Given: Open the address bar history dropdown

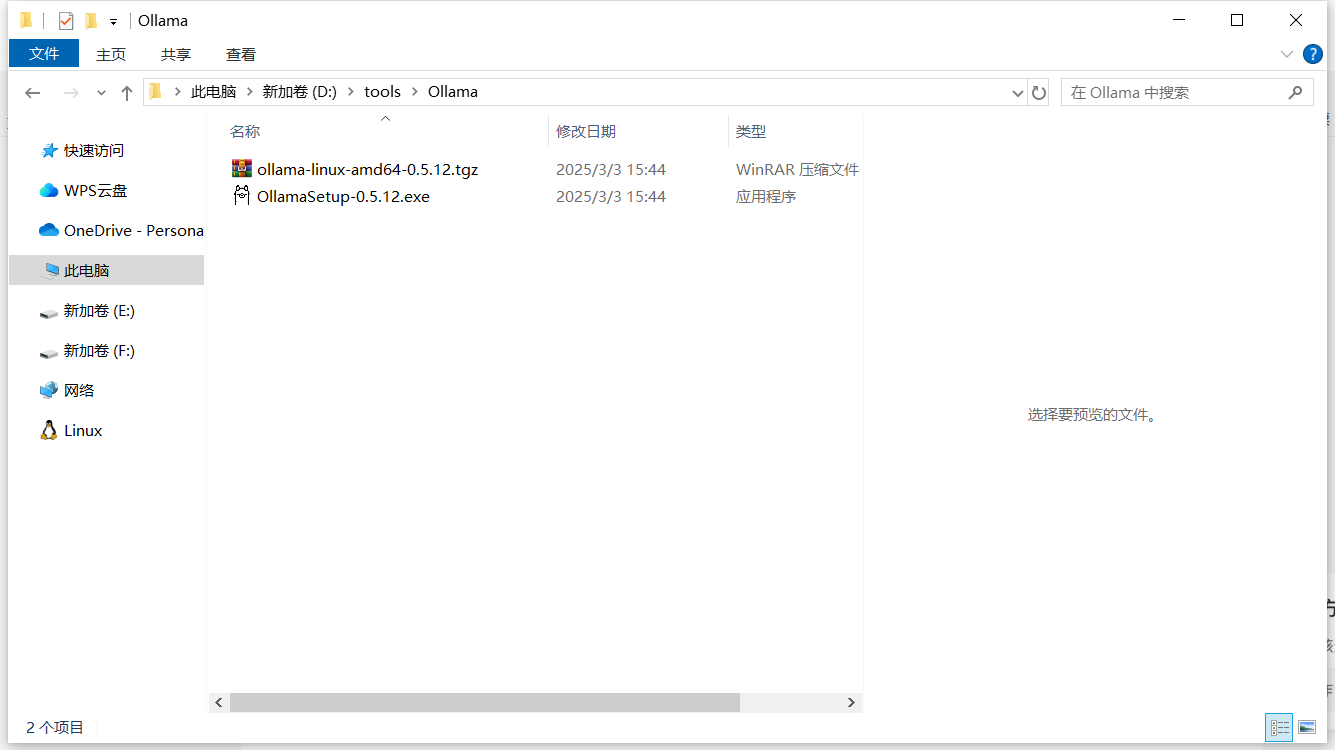Looking at the screenshot, I should [x=1018, y=92].
